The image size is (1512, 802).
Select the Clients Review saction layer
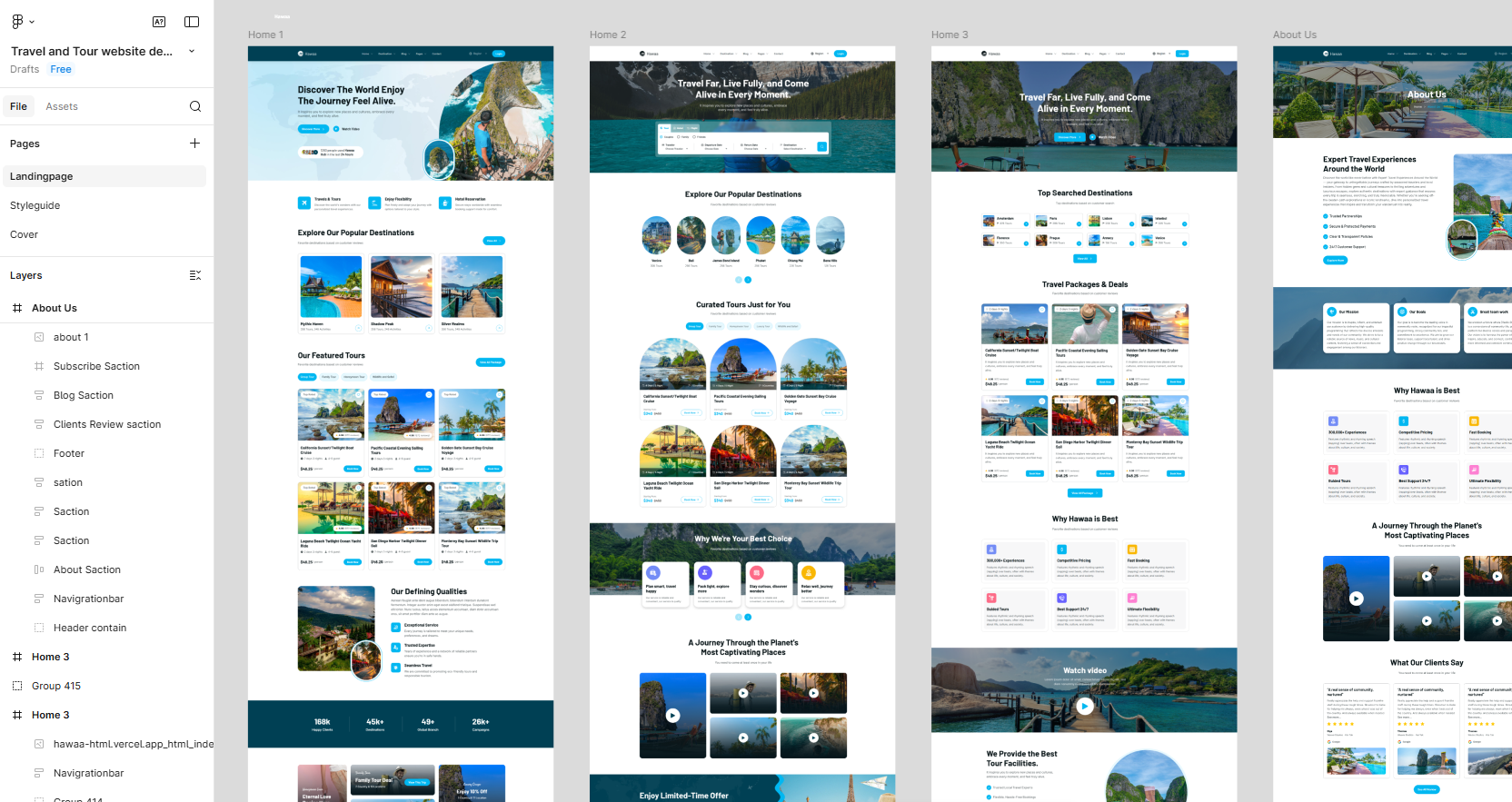(x=107, y=424)
